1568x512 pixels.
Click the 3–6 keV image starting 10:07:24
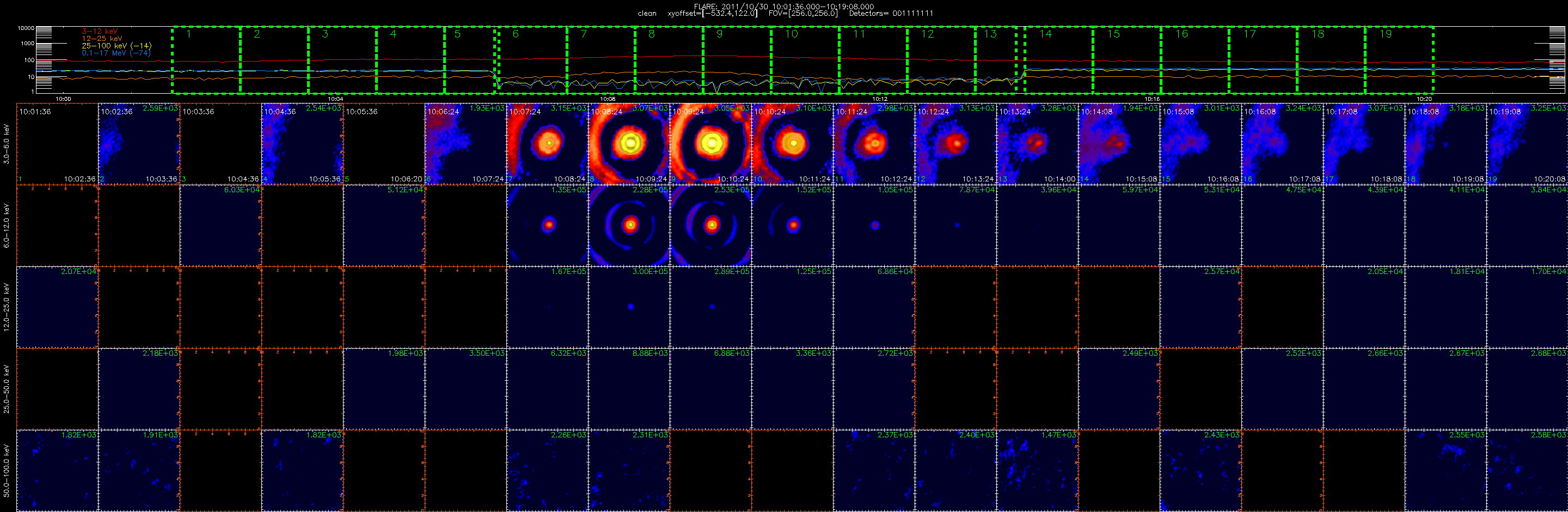pos(547,144)
